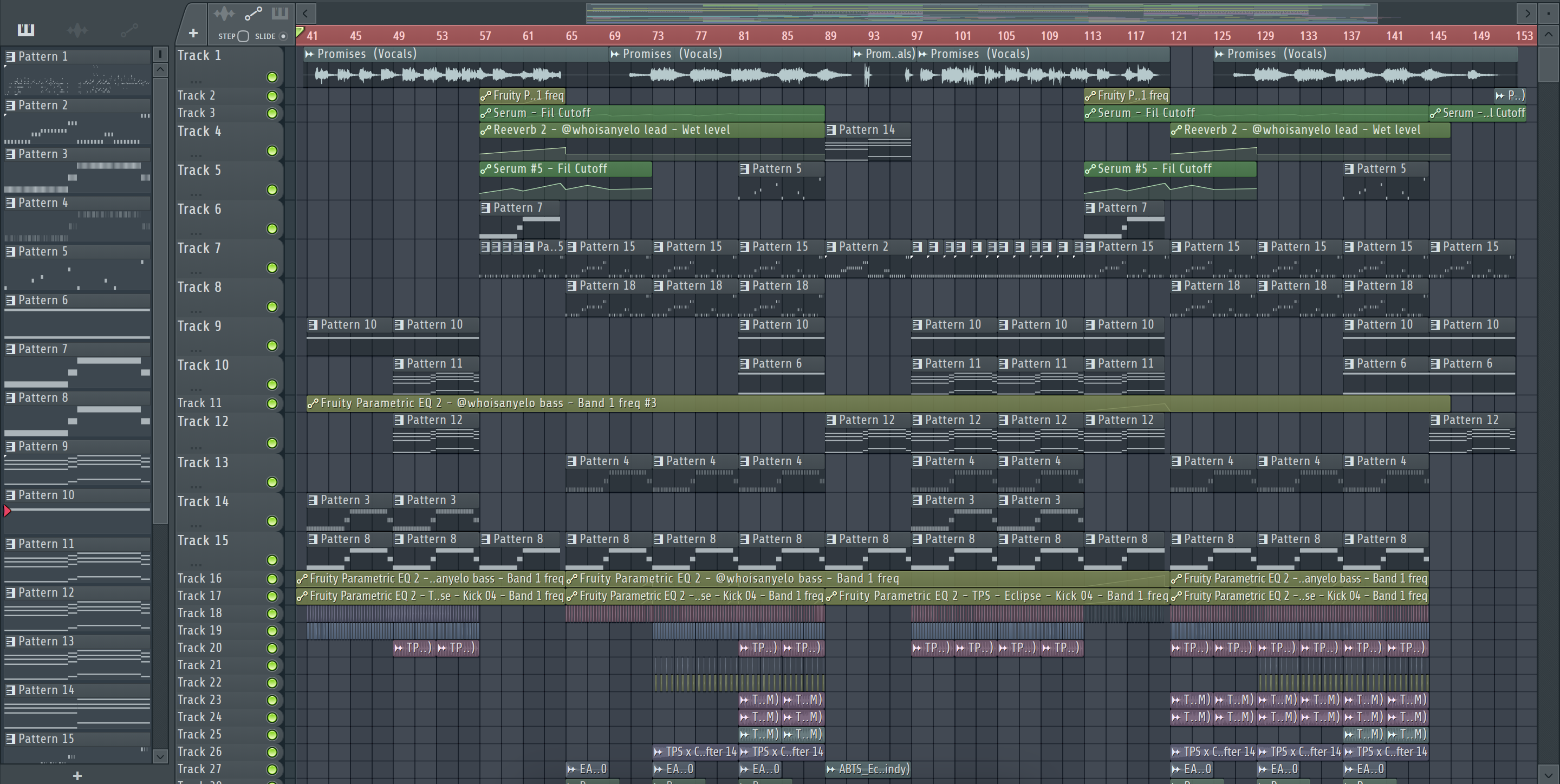Select the Track 27 header
This screenshot has height=784, width=1560.
pos(229,769)
